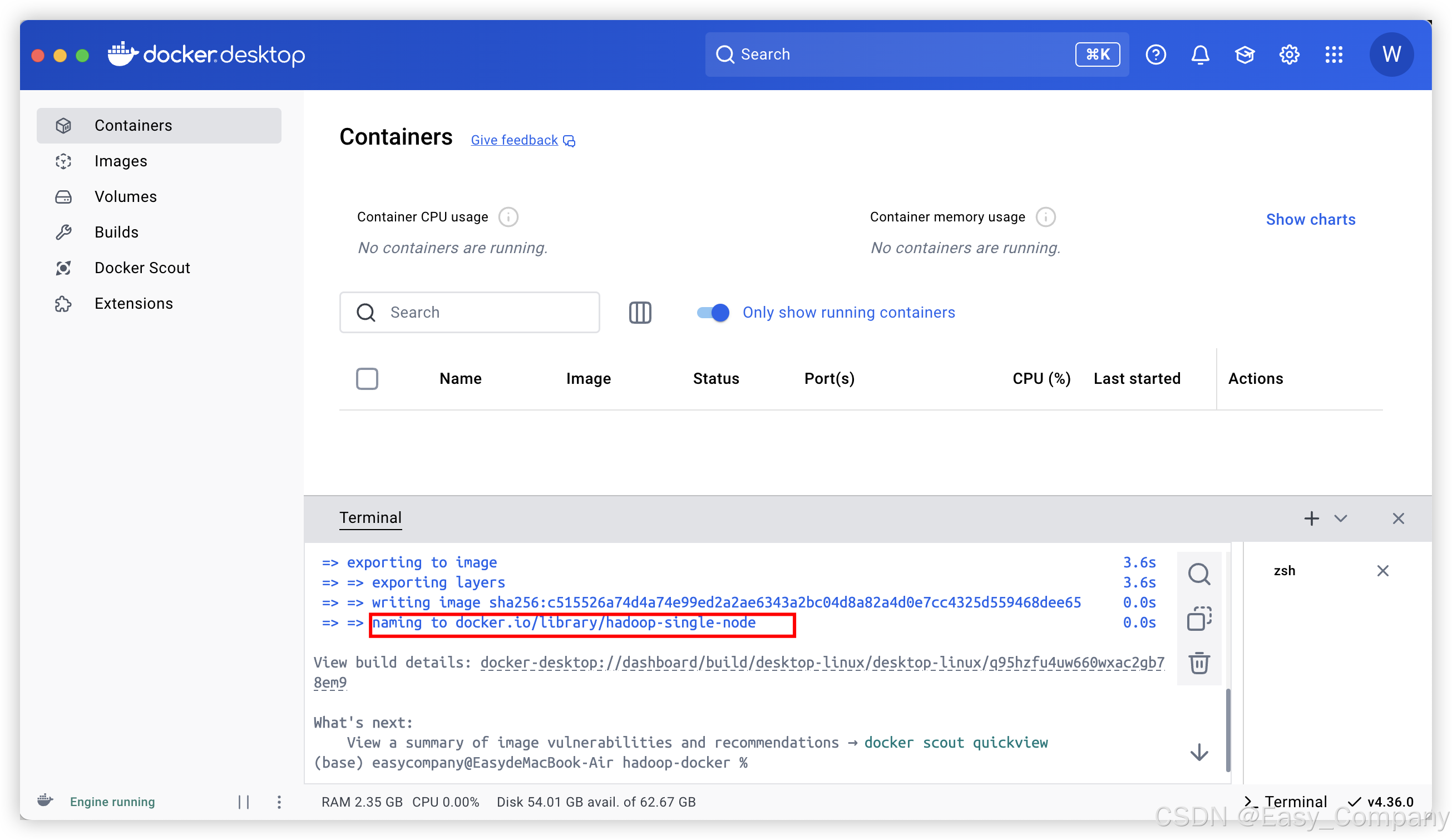
Task: Click the v4.36.0 version indicator
Action: point(1381,802)
